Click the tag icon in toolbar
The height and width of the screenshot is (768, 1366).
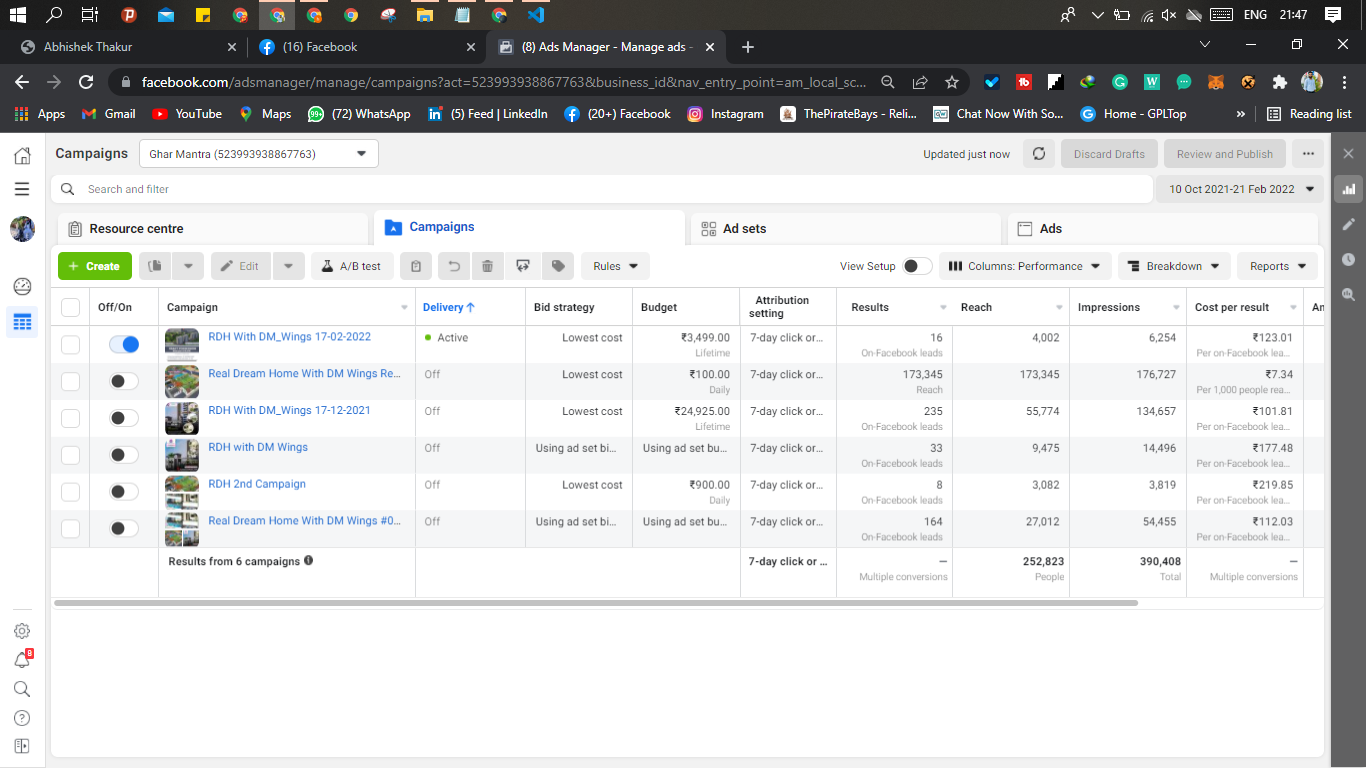558,266
